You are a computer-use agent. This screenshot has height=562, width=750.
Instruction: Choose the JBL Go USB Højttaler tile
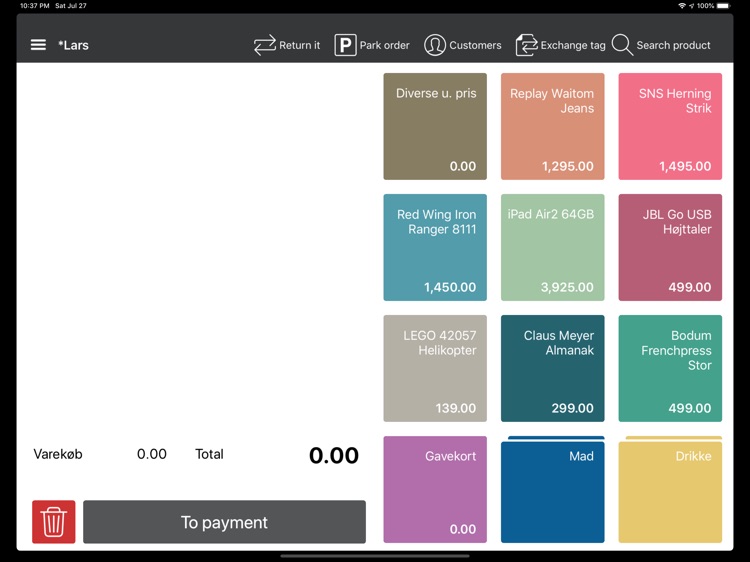670,247
